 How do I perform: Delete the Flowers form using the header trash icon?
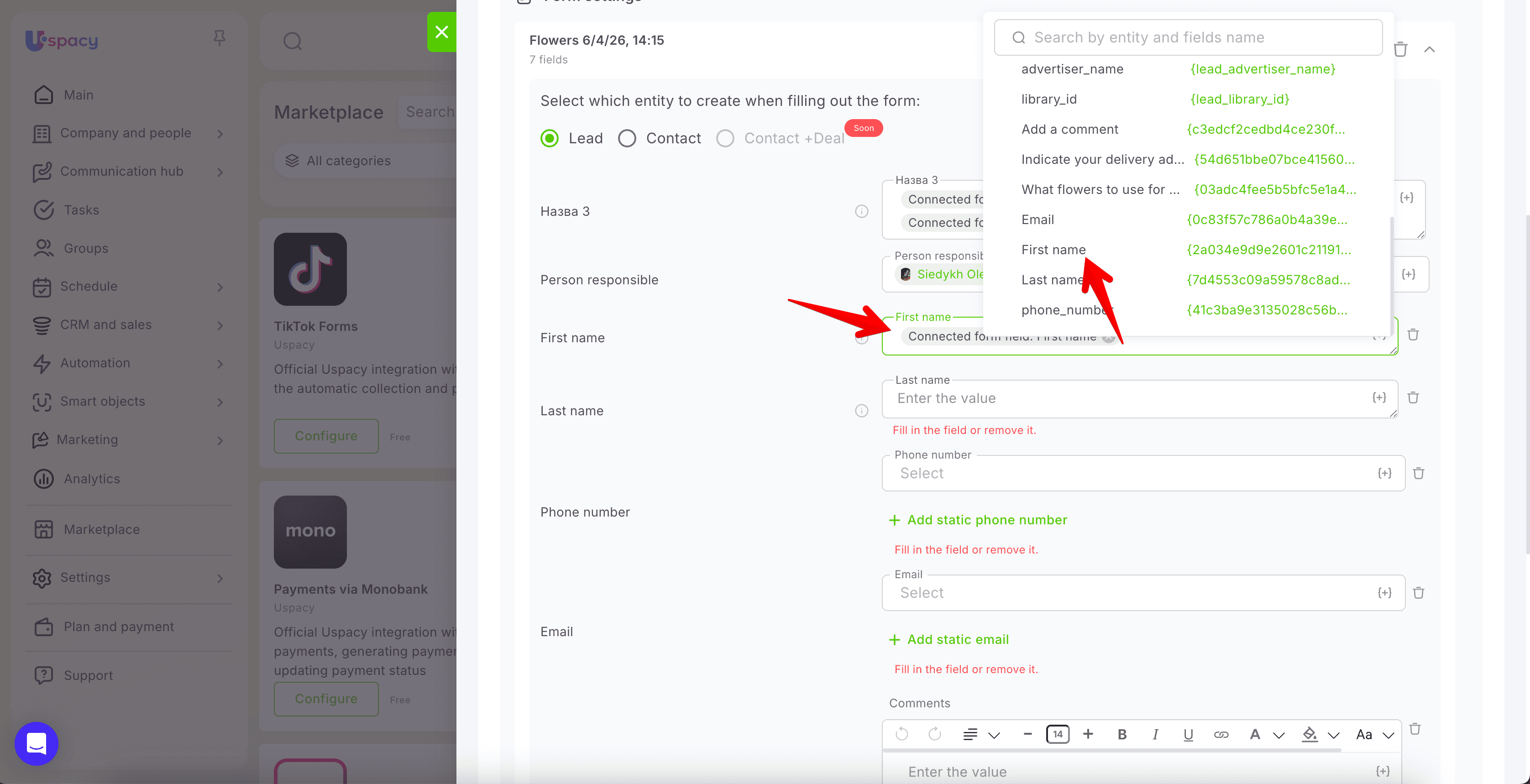[x=1400, y=49]
